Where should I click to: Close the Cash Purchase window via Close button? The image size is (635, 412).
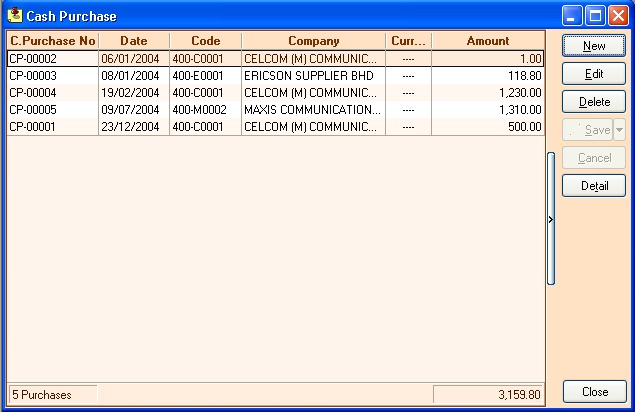pos(595,392)
